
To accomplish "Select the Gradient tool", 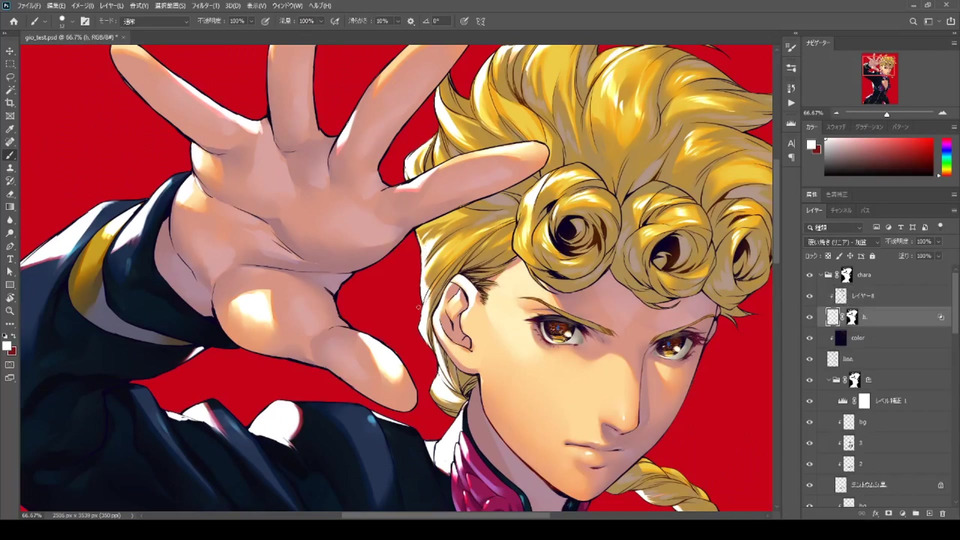I will [10, 207].
